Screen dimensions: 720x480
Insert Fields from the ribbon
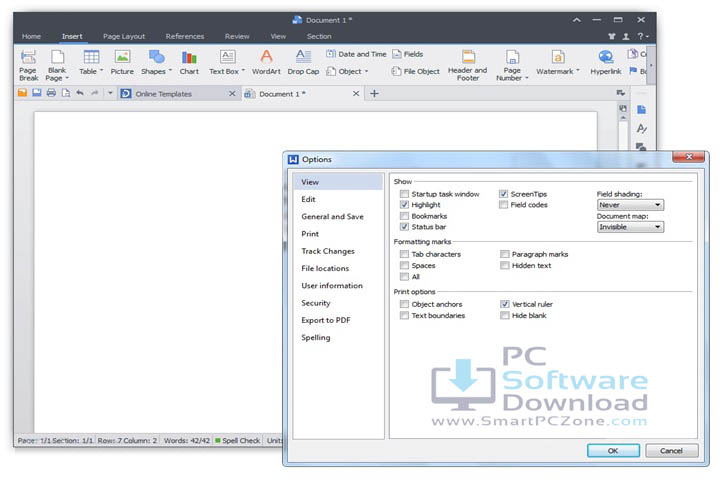tap(408, 54)
